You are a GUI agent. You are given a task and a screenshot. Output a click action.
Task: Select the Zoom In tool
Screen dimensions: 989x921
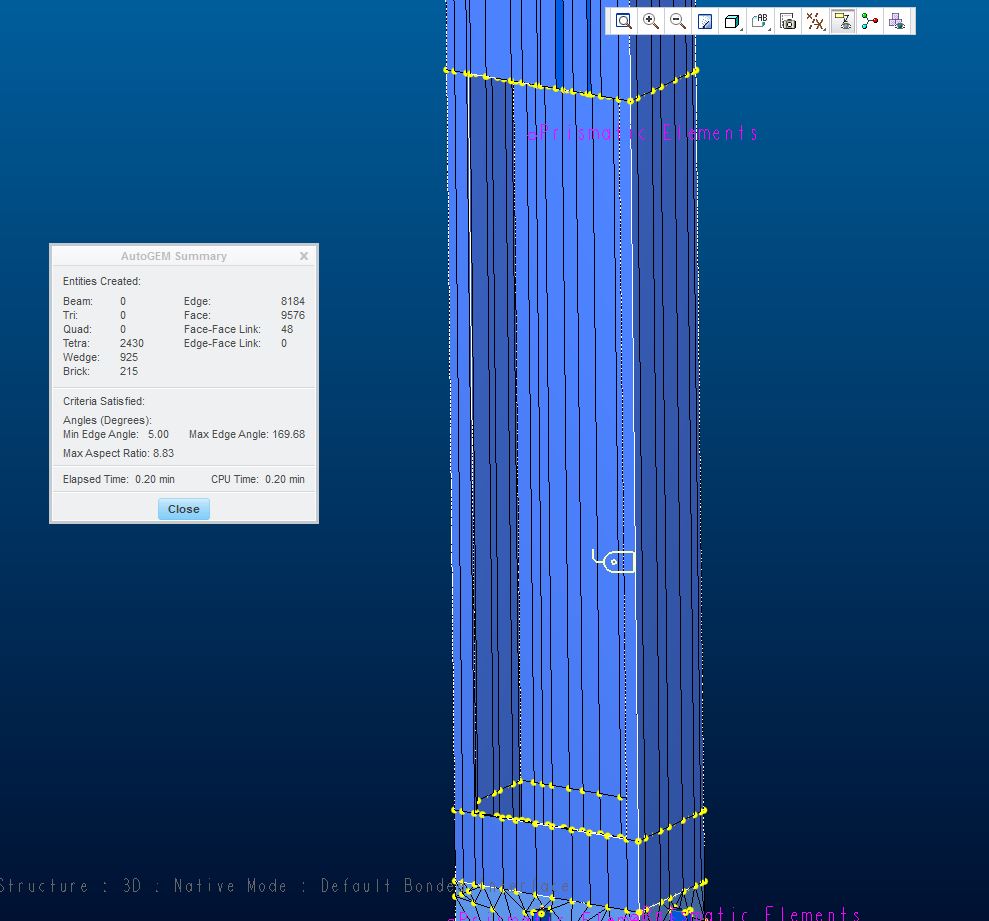tap(651, 20)
